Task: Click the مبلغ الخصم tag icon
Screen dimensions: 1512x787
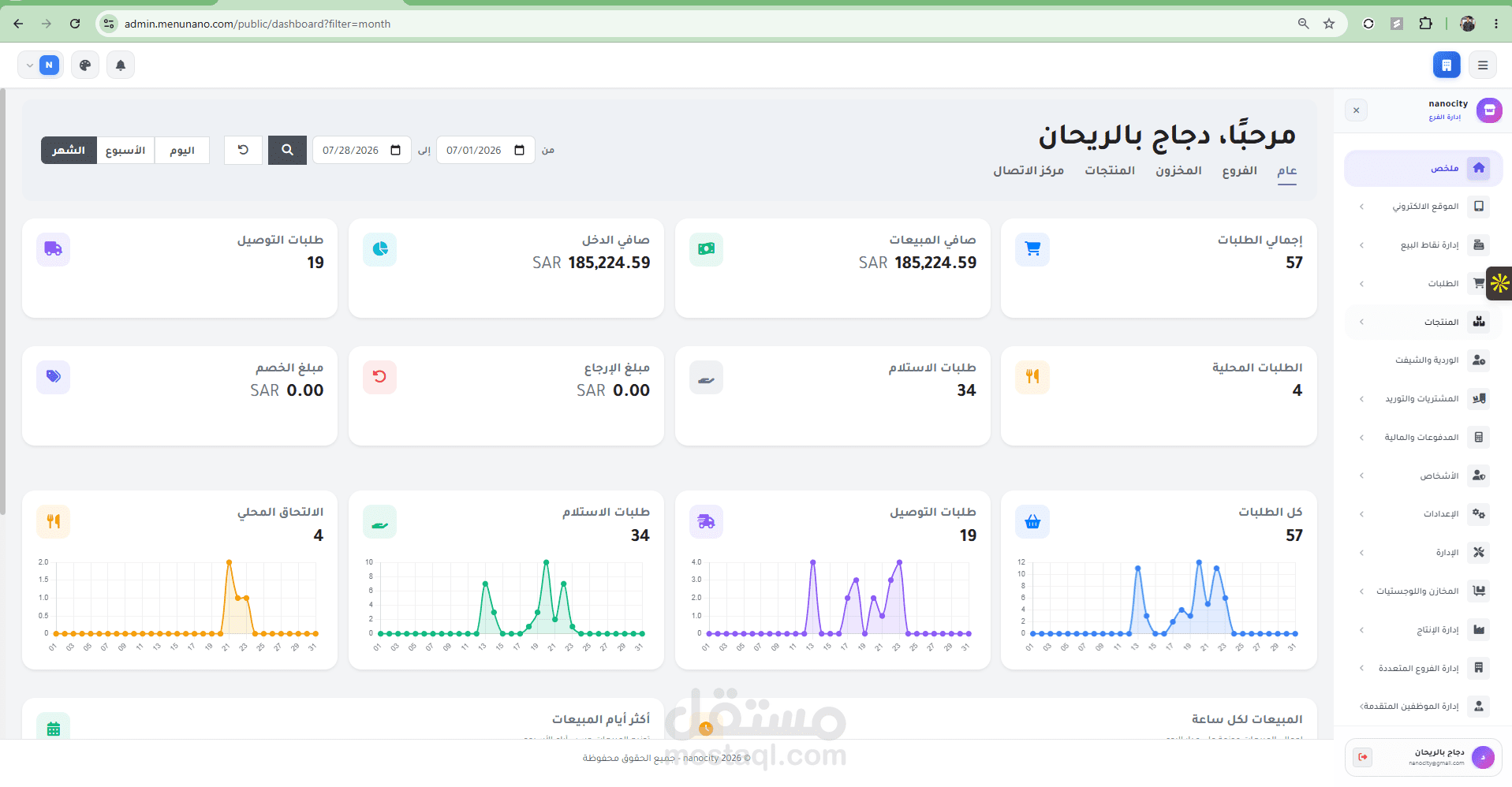Action: coord(54,377)
